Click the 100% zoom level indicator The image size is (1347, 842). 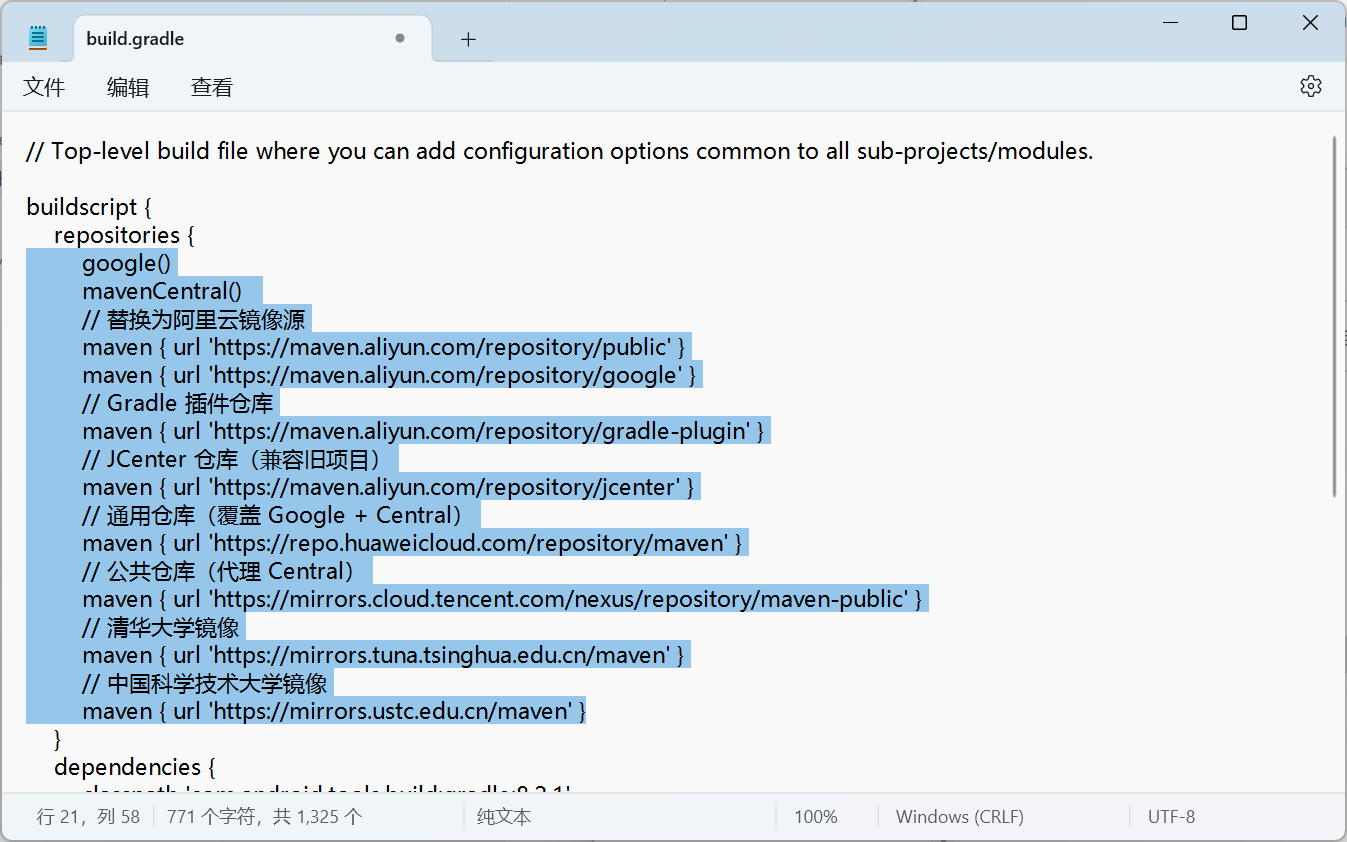[816, 817]
